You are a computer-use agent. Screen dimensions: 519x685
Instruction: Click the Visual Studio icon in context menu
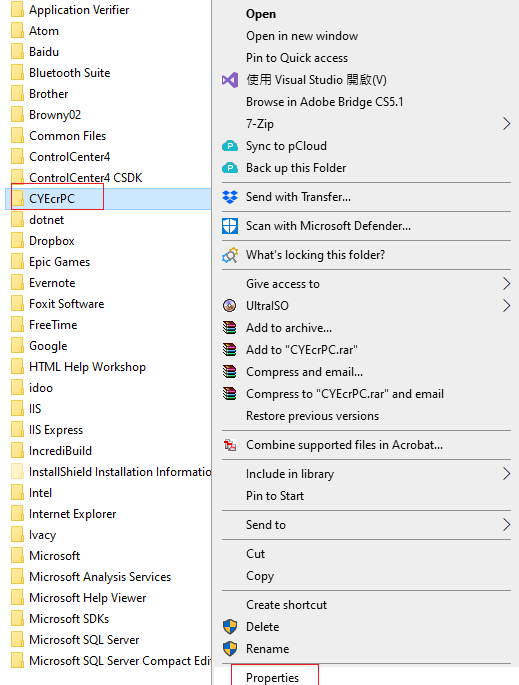click(230, 80)
